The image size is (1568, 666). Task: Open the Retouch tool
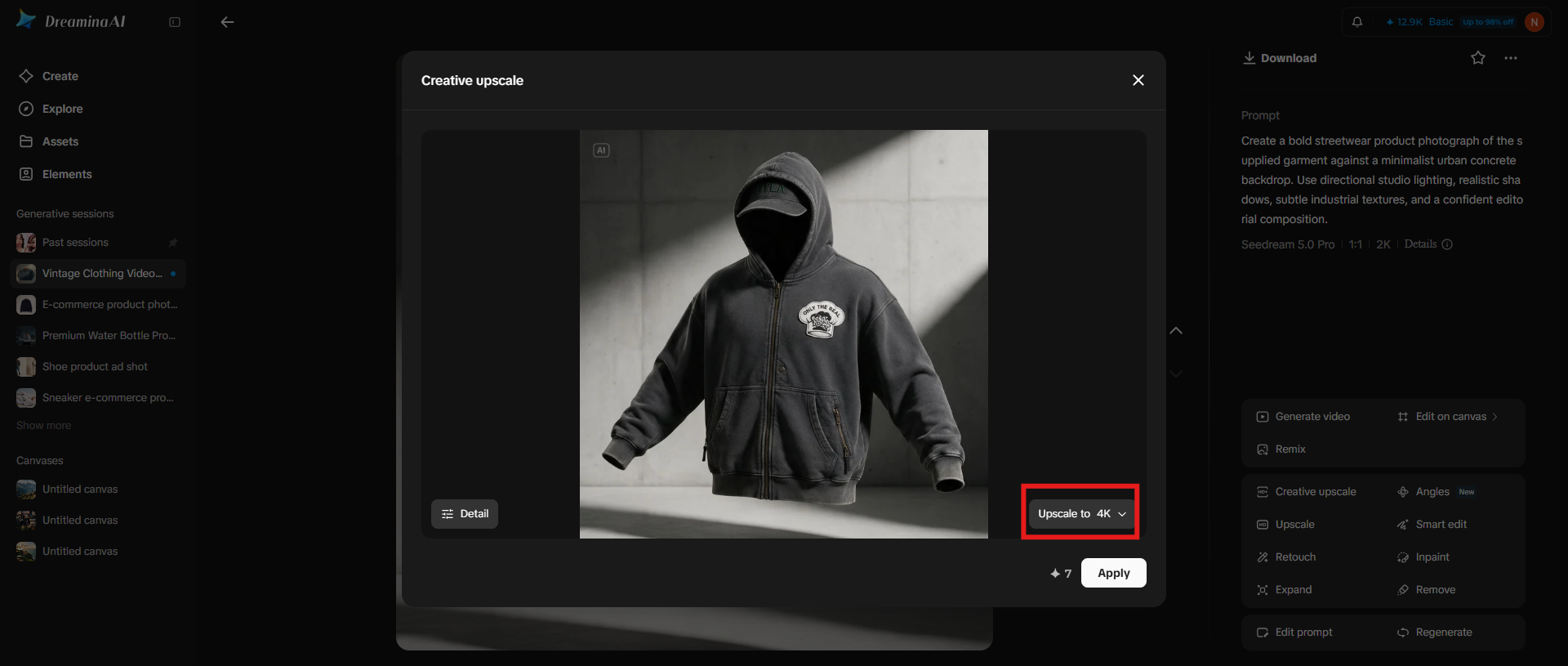point(1286,557)
